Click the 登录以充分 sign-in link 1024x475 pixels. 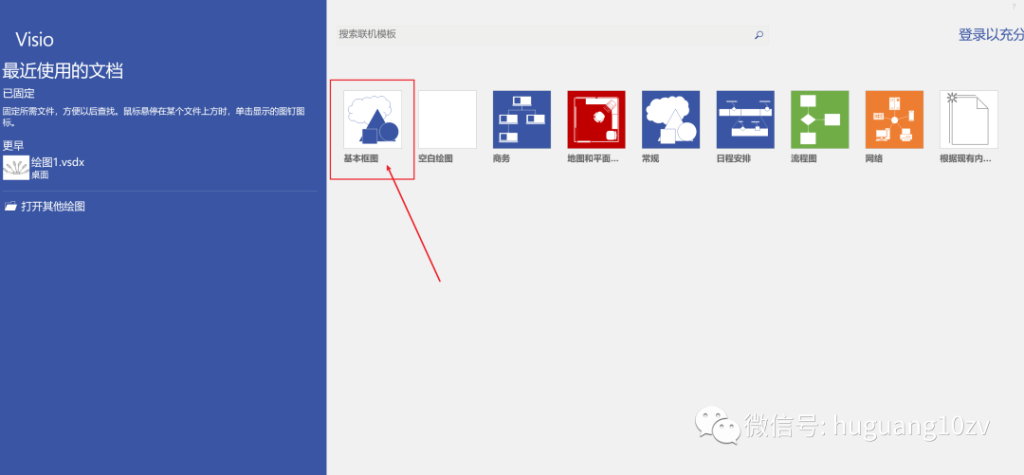(991, 35)
